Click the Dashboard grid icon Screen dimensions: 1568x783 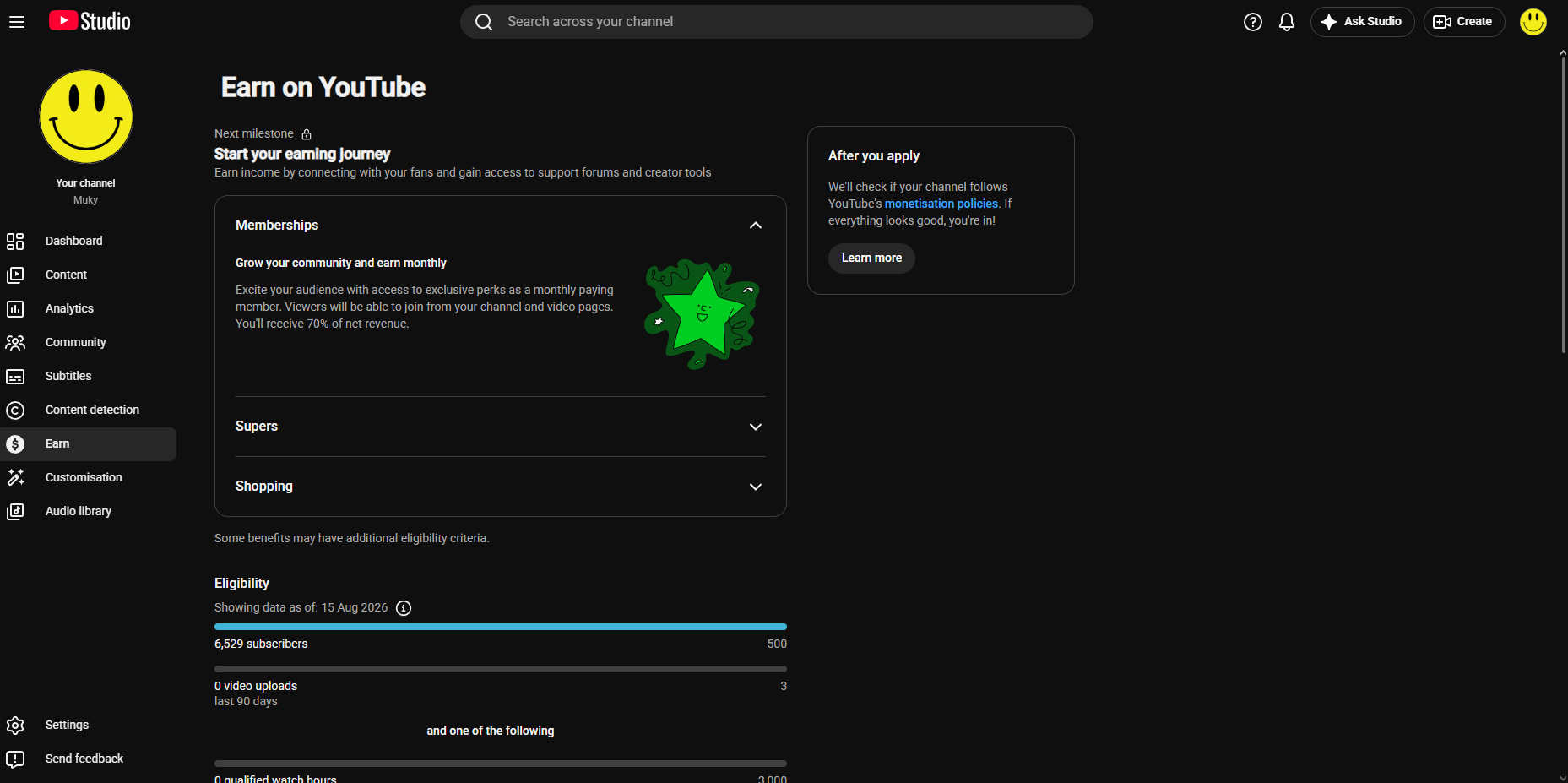pos(15,242)
